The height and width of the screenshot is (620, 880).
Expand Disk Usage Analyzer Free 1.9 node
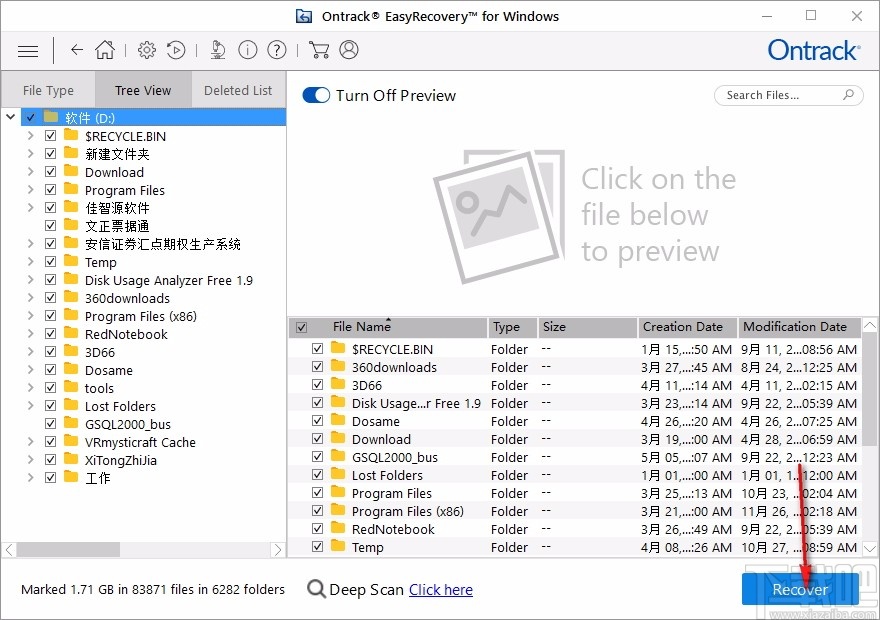click(x=30, y=279)
